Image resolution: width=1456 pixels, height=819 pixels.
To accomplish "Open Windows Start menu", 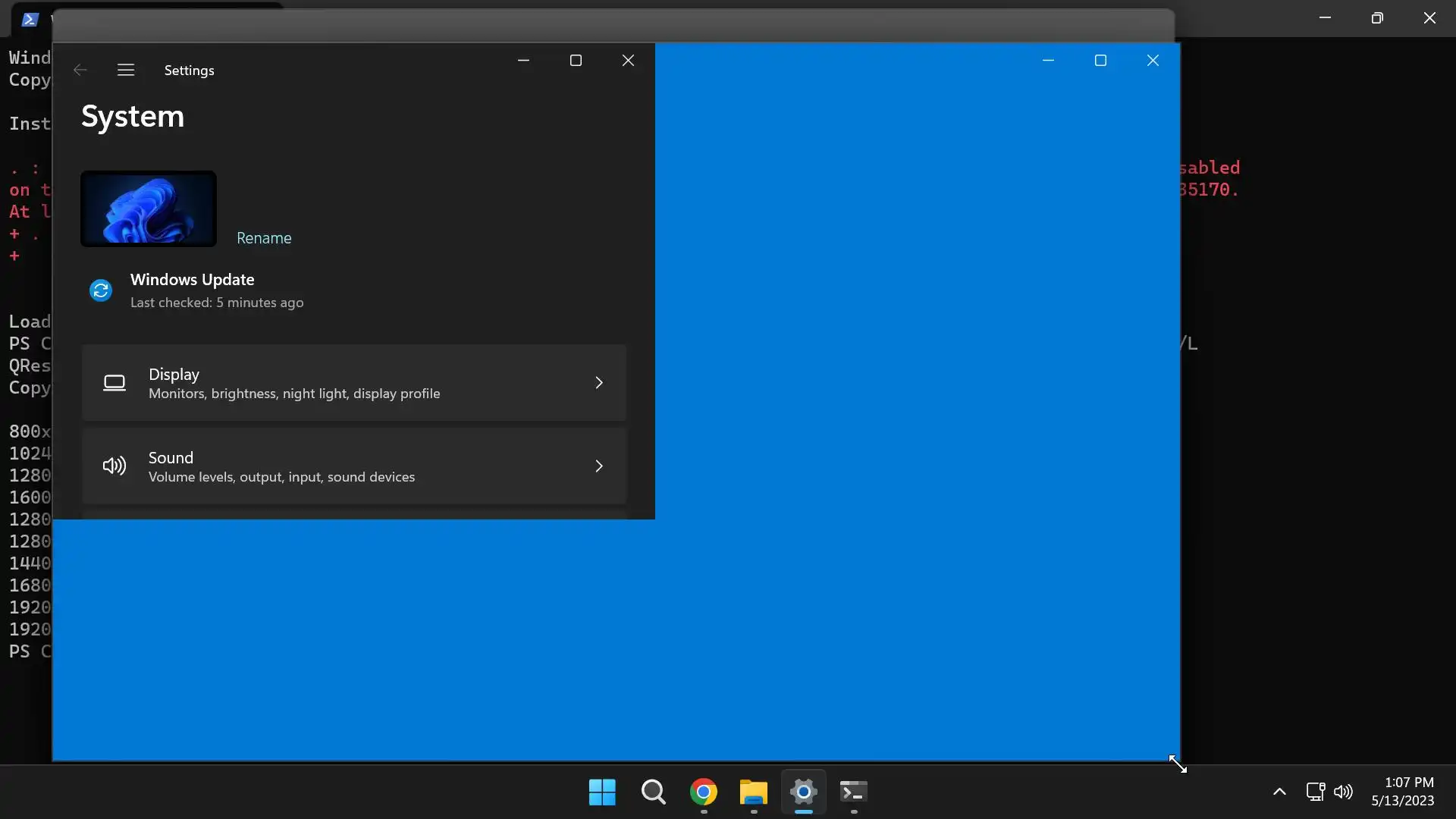I will click(x=602, y=792).
